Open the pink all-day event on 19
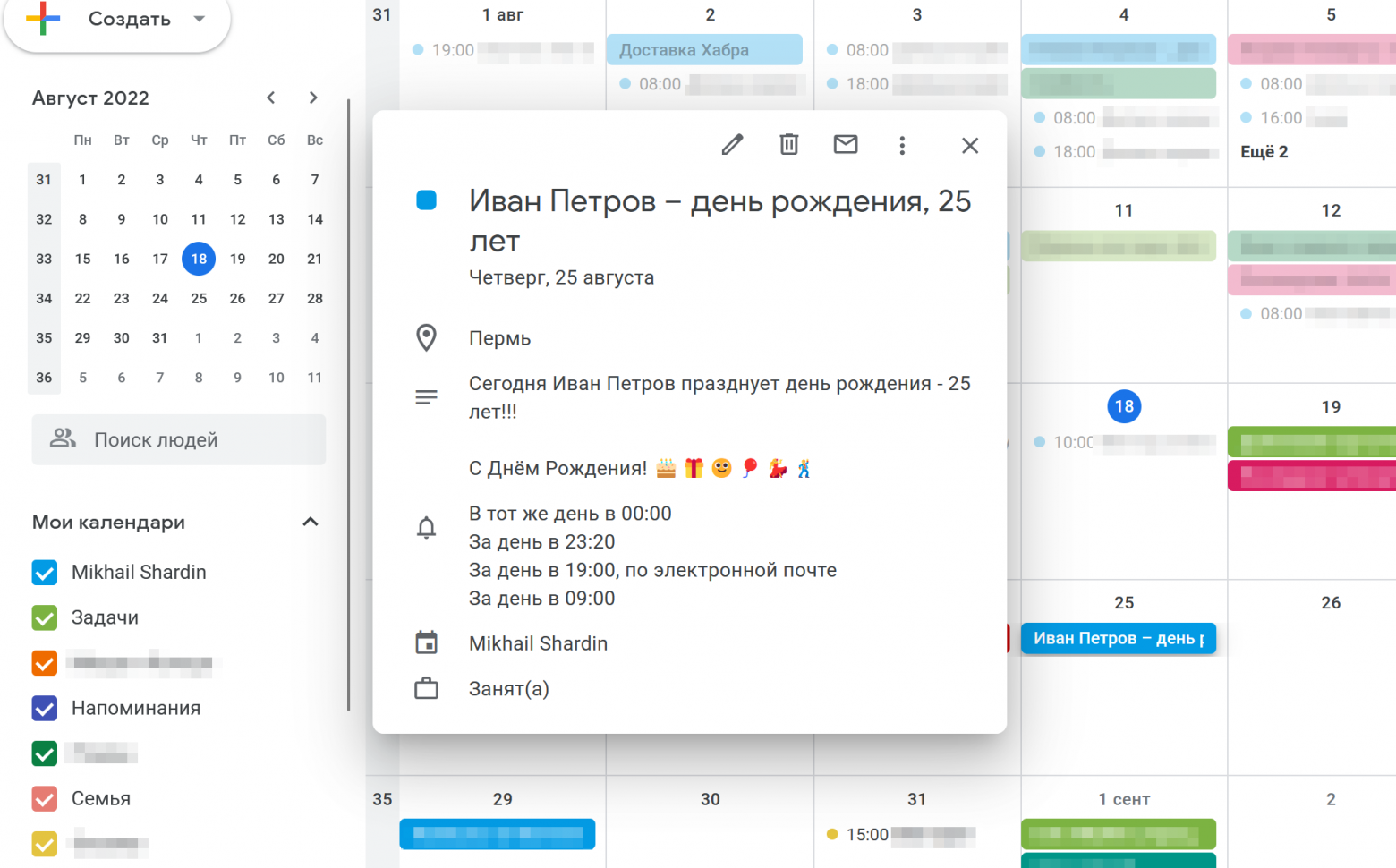This screenshot has height=868, width=1396. coord(1312,476)
